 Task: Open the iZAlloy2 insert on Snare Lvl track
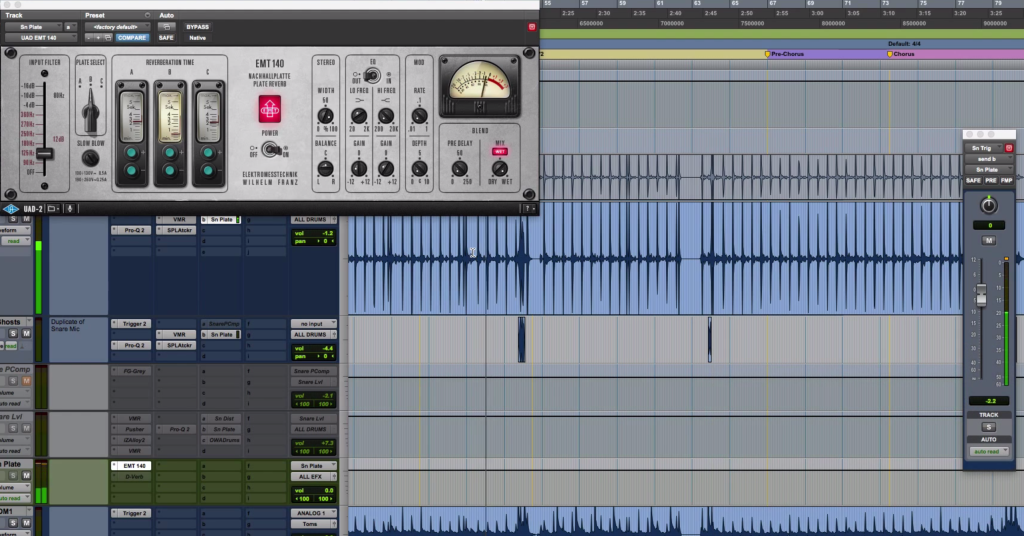point(135,440)
